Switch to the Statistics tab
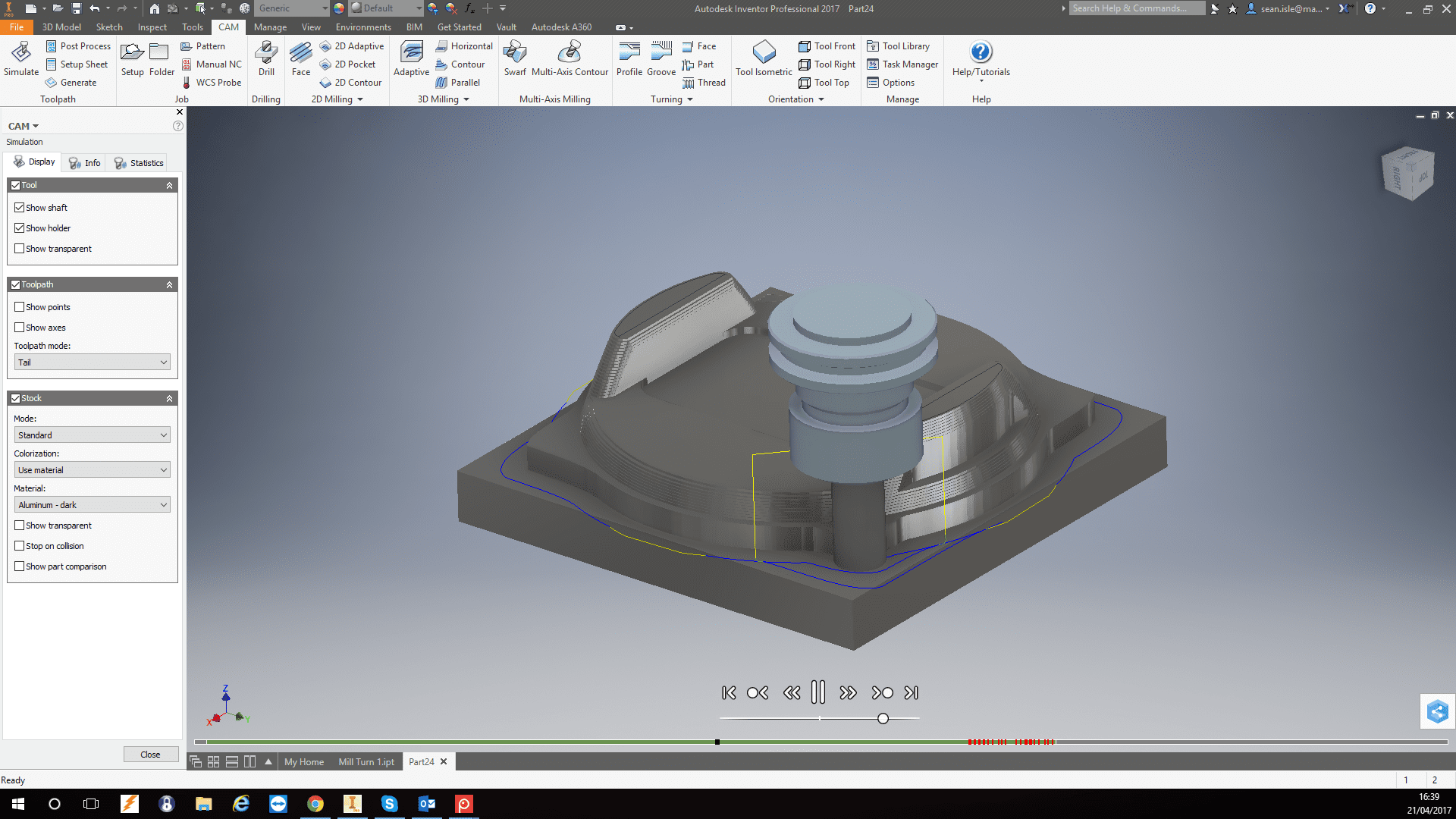 click(139, 163)
